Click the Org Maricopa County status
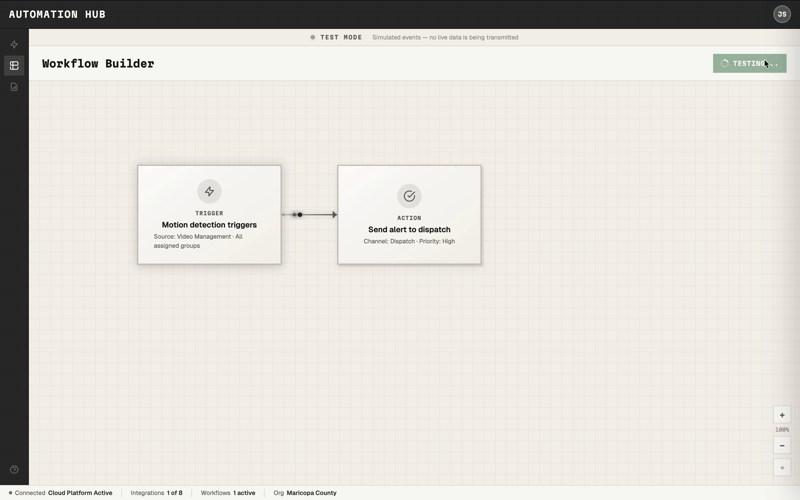The height and width of the screenshot is (500, 800). [305, 493]
